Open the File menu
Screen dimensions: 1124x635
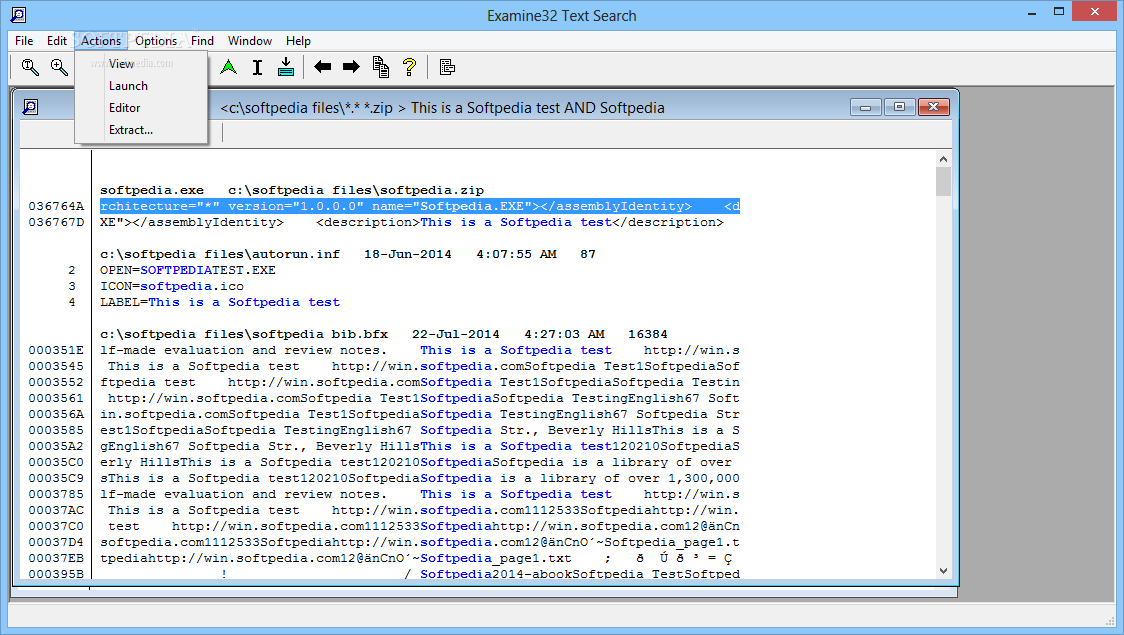click(x=24, y=41)
